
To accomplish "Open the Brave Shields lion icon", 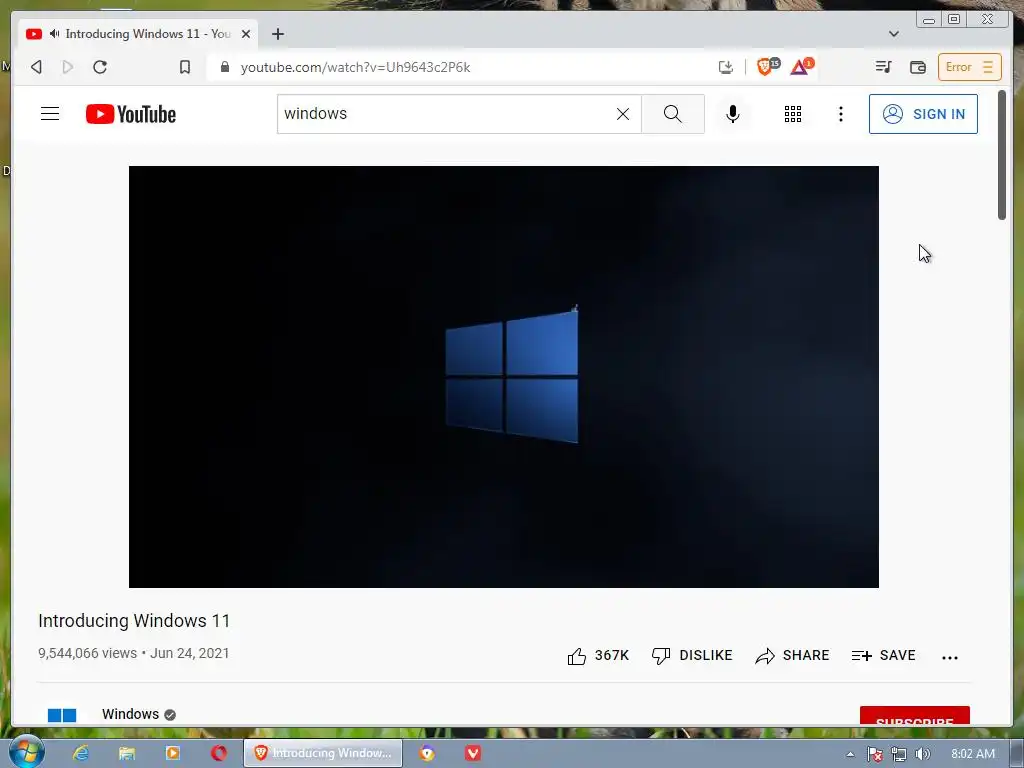I will pyautogui.click(x=767, y=66).
